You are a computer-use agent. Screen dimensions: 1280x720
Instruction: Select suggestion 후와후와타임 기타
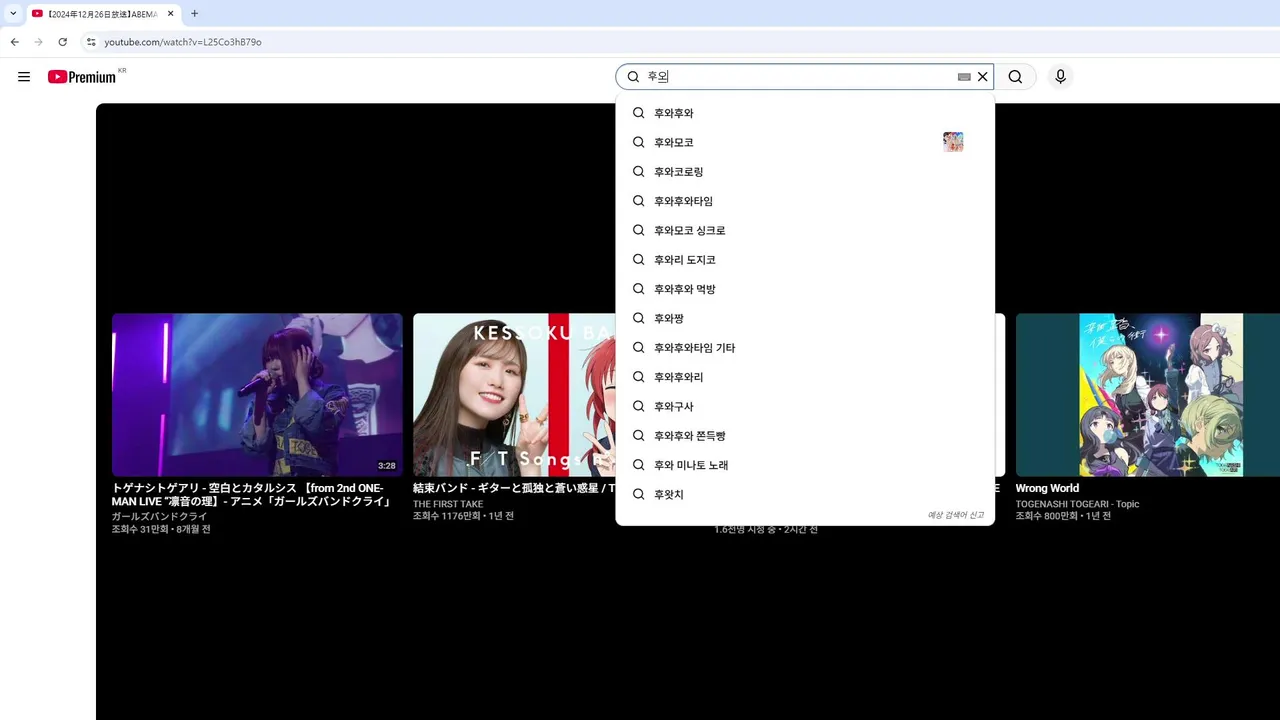click(x=805, y=348)
